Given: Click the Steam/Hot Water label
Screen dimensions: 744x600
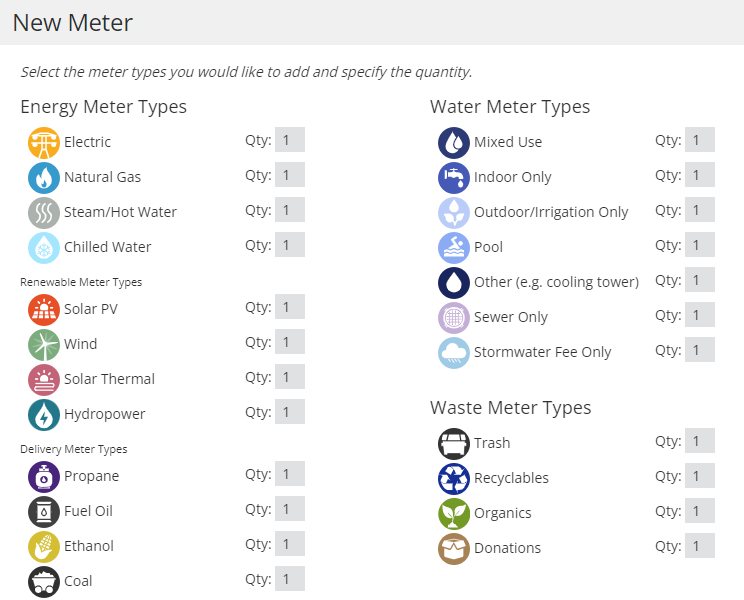Looking at the screenshot, I should (120, 212).
